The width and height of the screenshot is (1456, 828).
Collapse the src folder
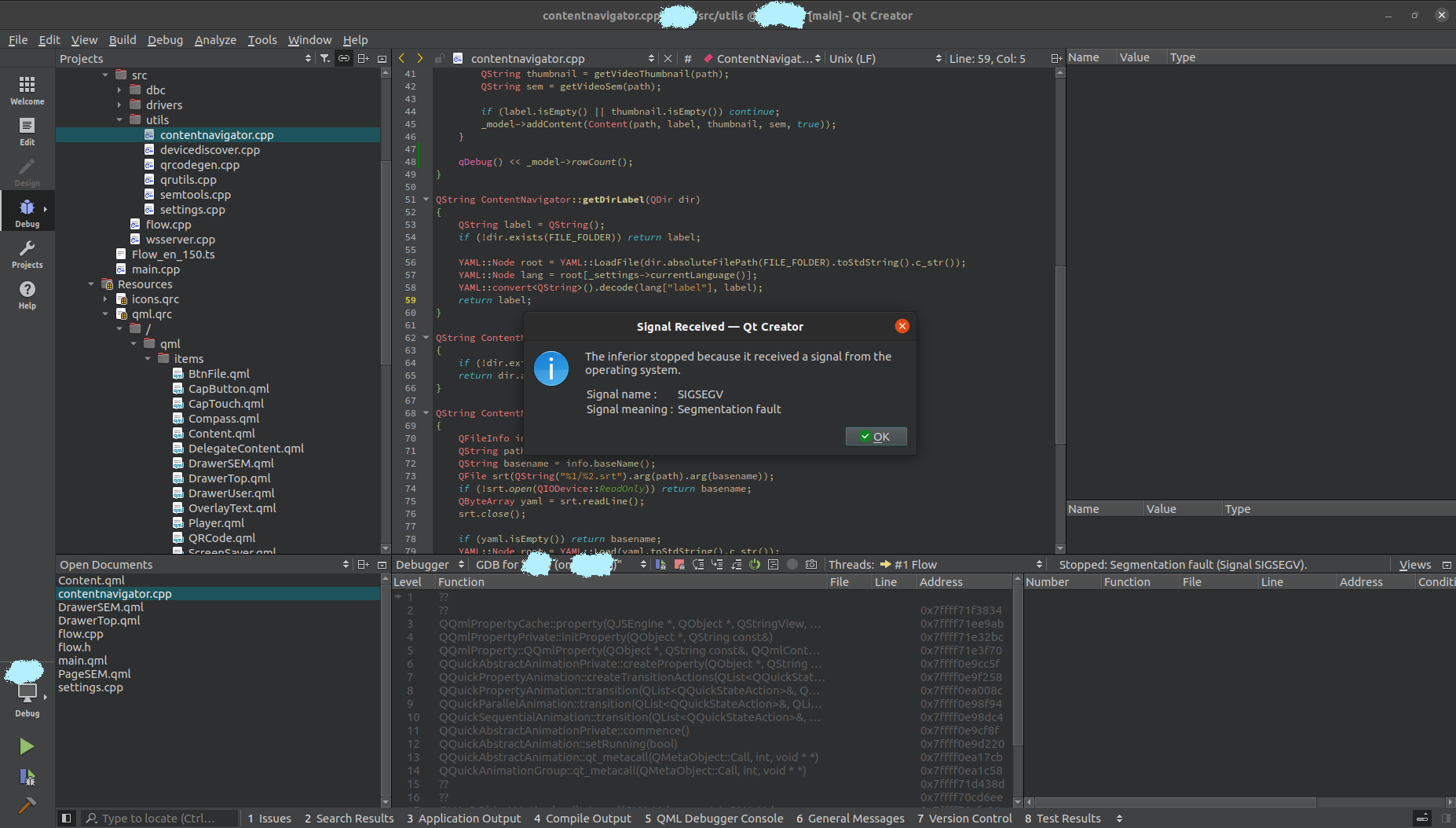coord(105,75)
